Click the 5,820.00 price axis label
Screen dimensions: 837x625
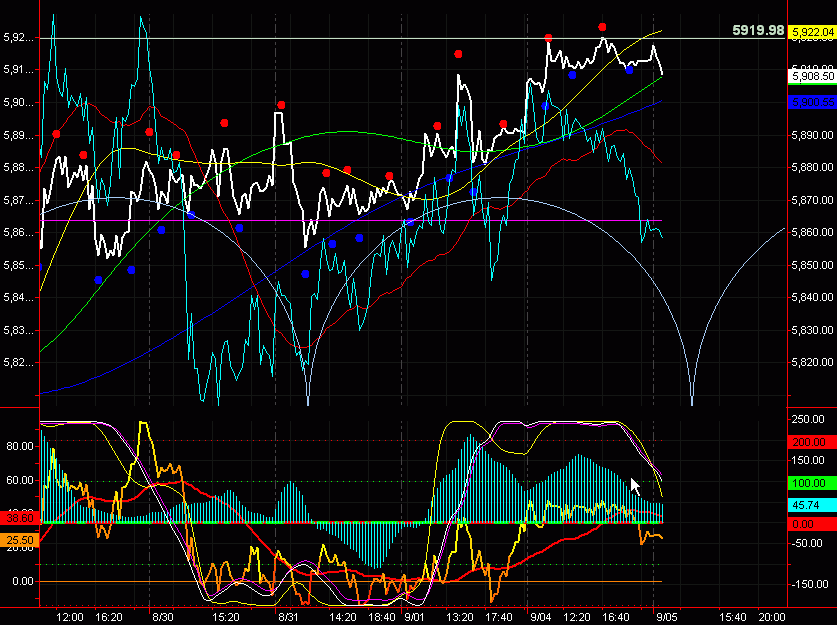click(812, 362)
